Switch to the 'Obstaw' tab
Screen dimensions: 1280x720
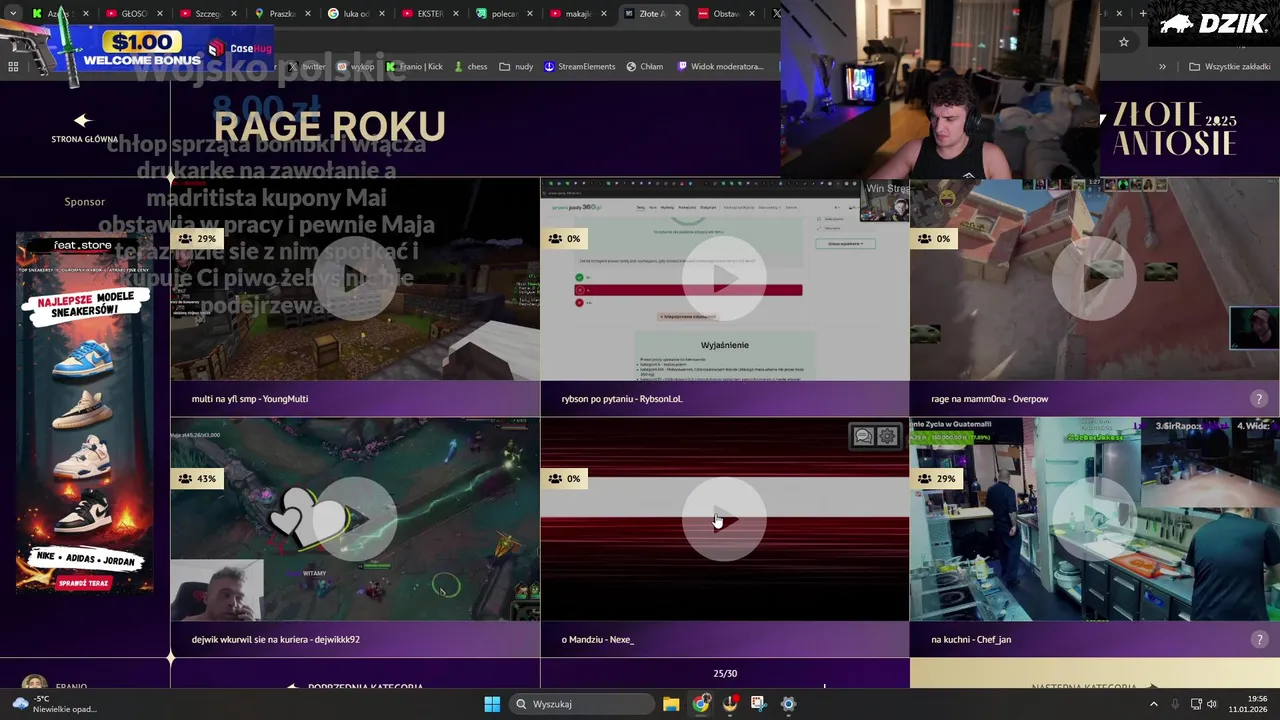click(x=726, y=14)
